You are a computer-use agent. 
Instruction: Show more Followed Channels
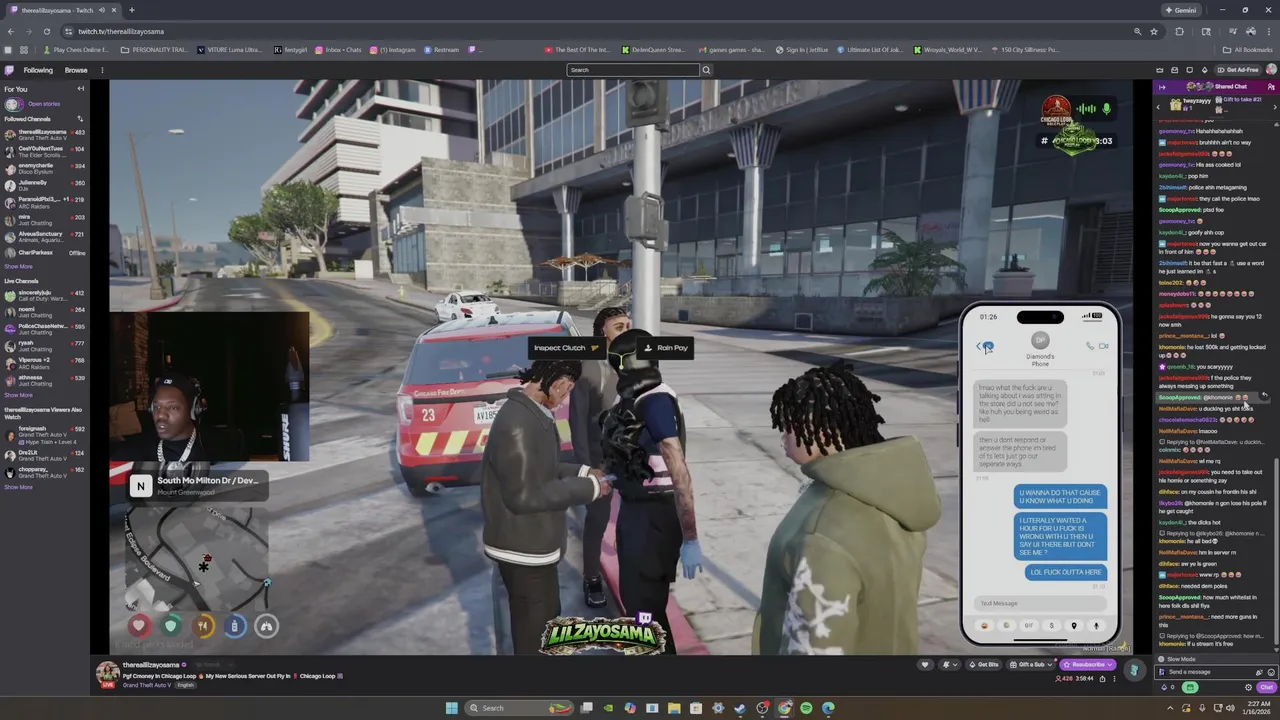click(18, 267)
